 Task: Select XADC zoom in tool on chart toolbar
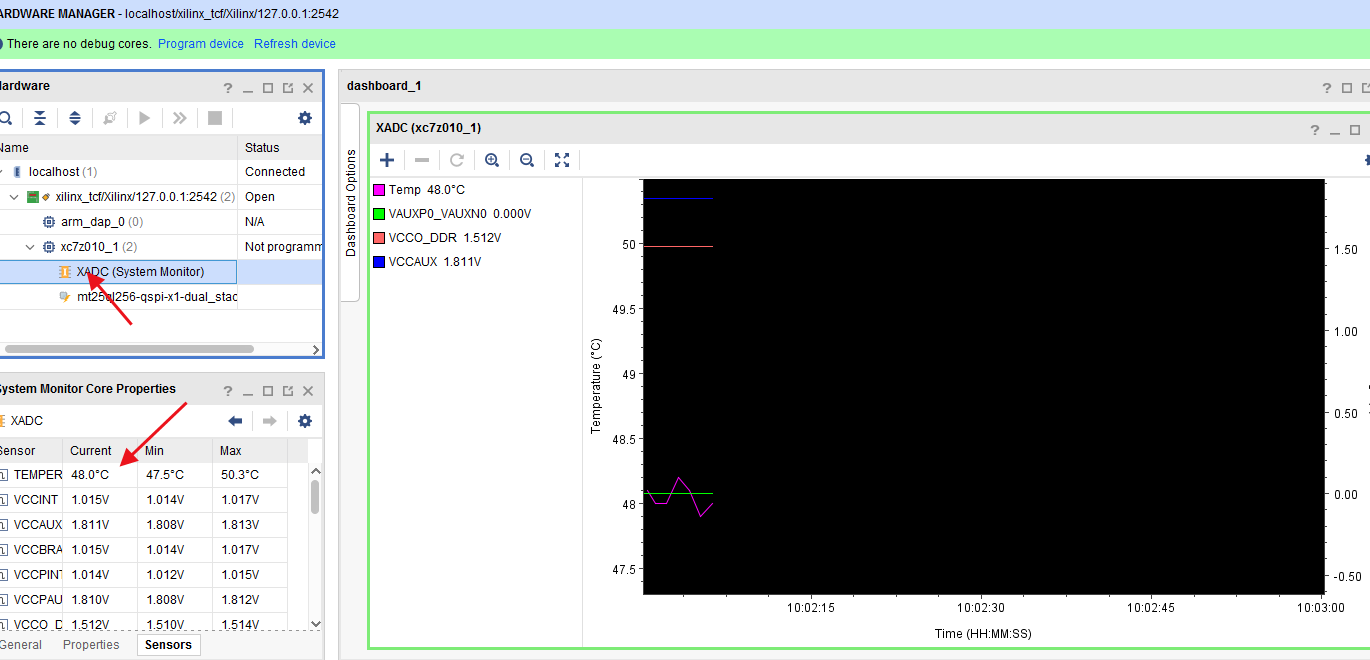click(491, 160)
